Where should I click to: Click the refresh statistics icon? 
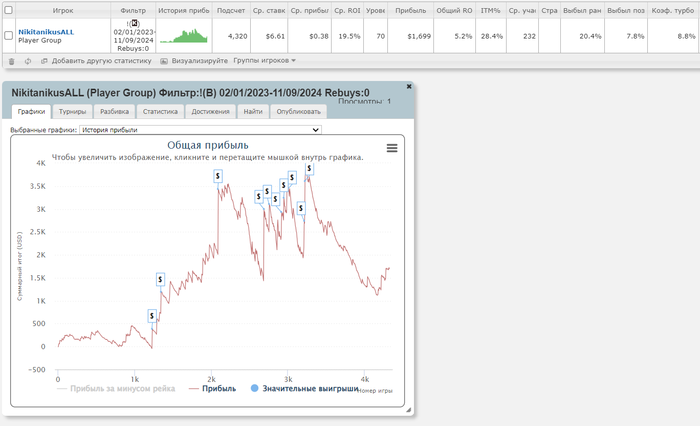pos(28,61)
